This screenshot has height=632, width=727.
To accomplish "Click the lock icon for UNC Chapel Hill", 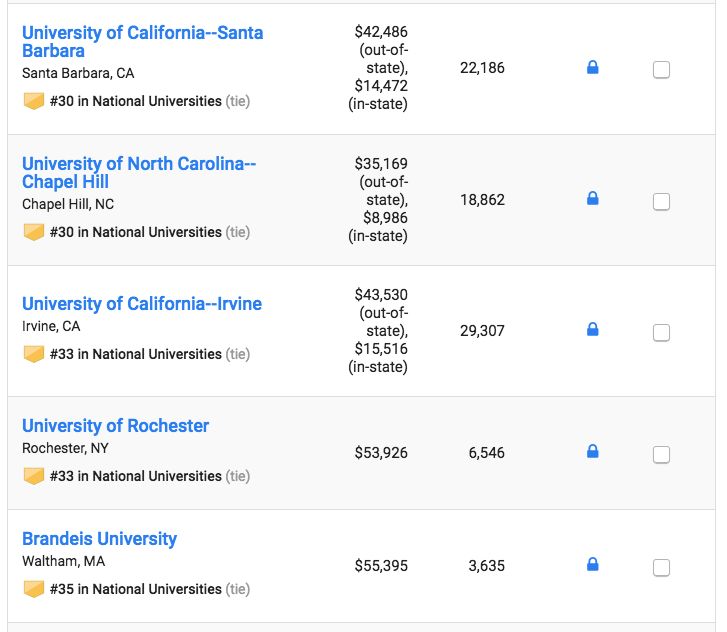I will click(x=592, y=199).
